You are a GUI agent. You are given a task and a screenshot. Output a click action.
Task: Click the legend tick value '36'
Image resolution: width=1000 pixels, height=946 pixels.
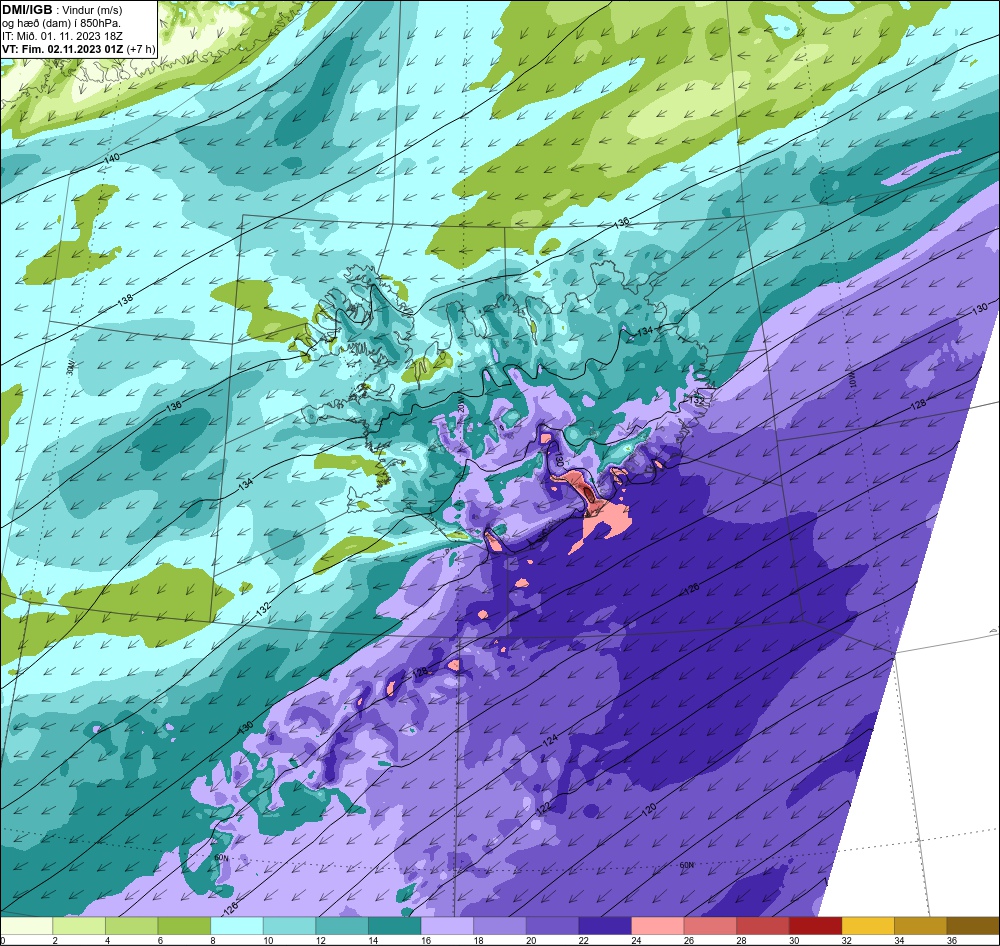tap(952, 940)
